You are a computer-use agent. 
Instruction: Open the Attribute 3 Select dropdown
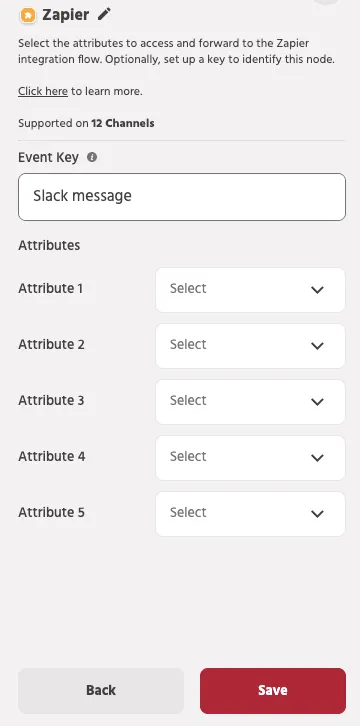click(x=250, y=402)
